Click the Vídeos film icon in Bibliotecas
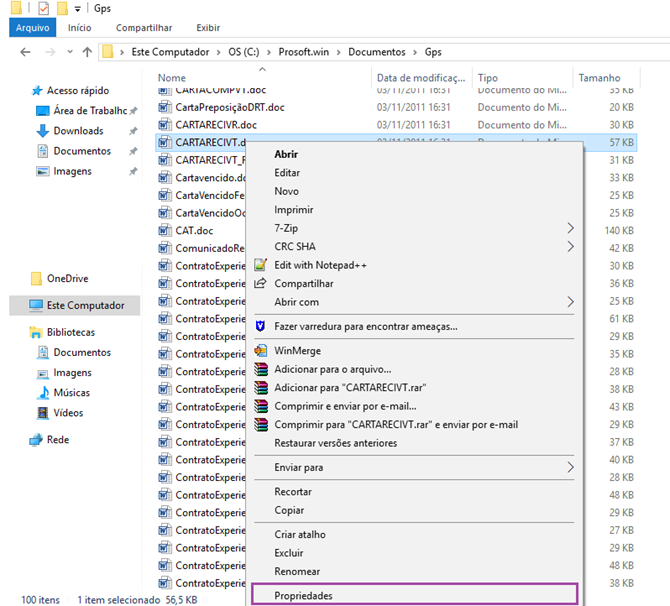The image size is (670, 606). pos(43,413)
